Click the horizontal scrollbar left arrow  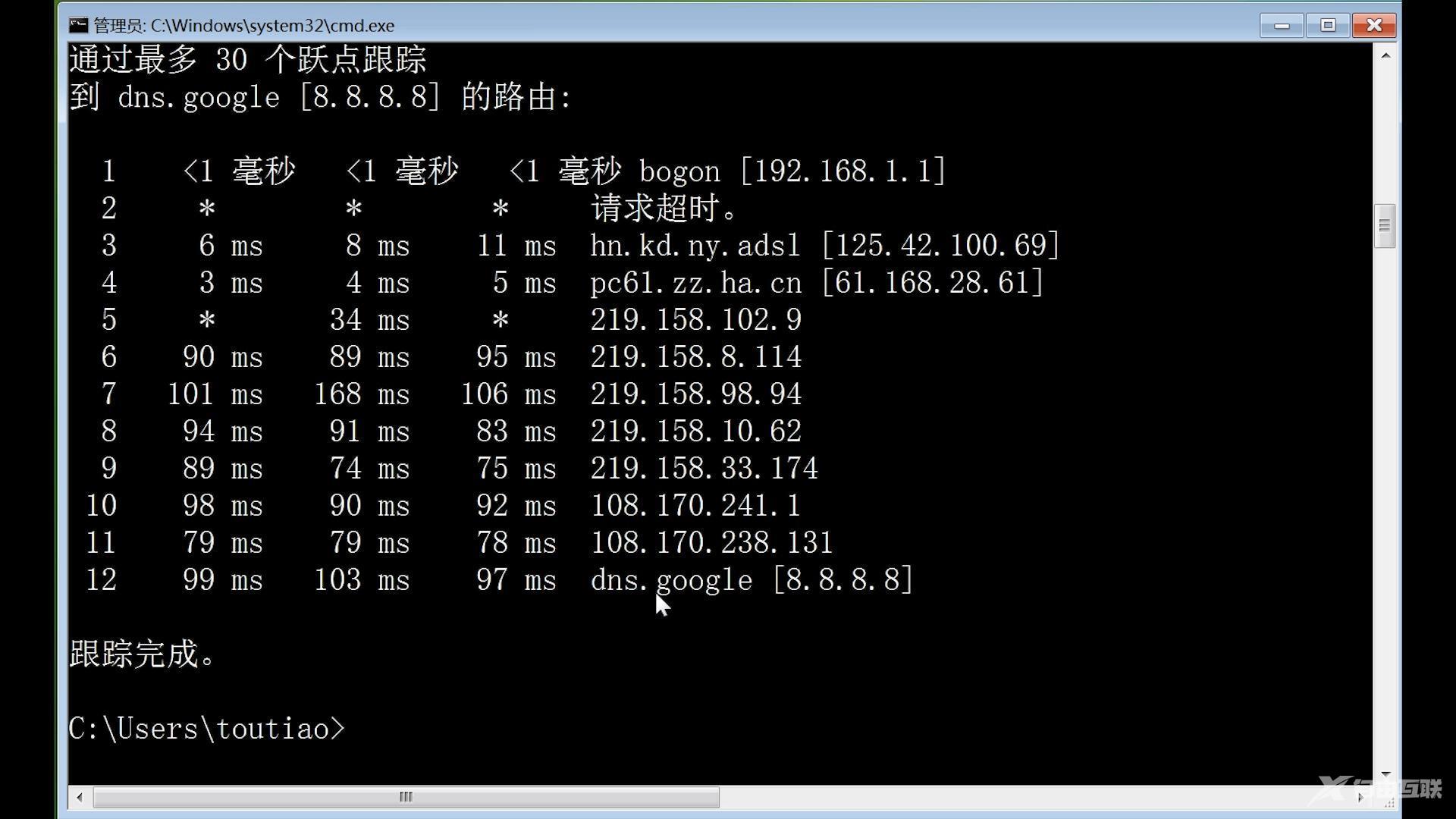(80, 797)
